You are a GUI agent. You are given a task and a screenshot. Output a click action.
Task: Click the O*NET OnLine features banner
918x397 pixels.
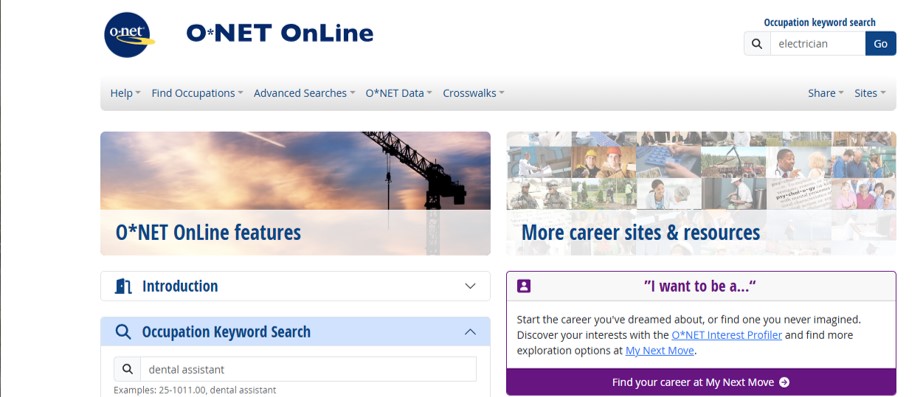pyautogui.click(x=295, y=193)
